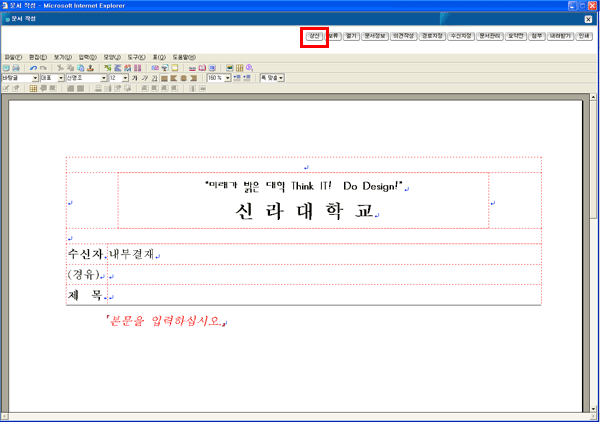The image size is (600, 422).
Task: Click the yellow note icon
Action: pyautogui.click(x=175, y=68)
